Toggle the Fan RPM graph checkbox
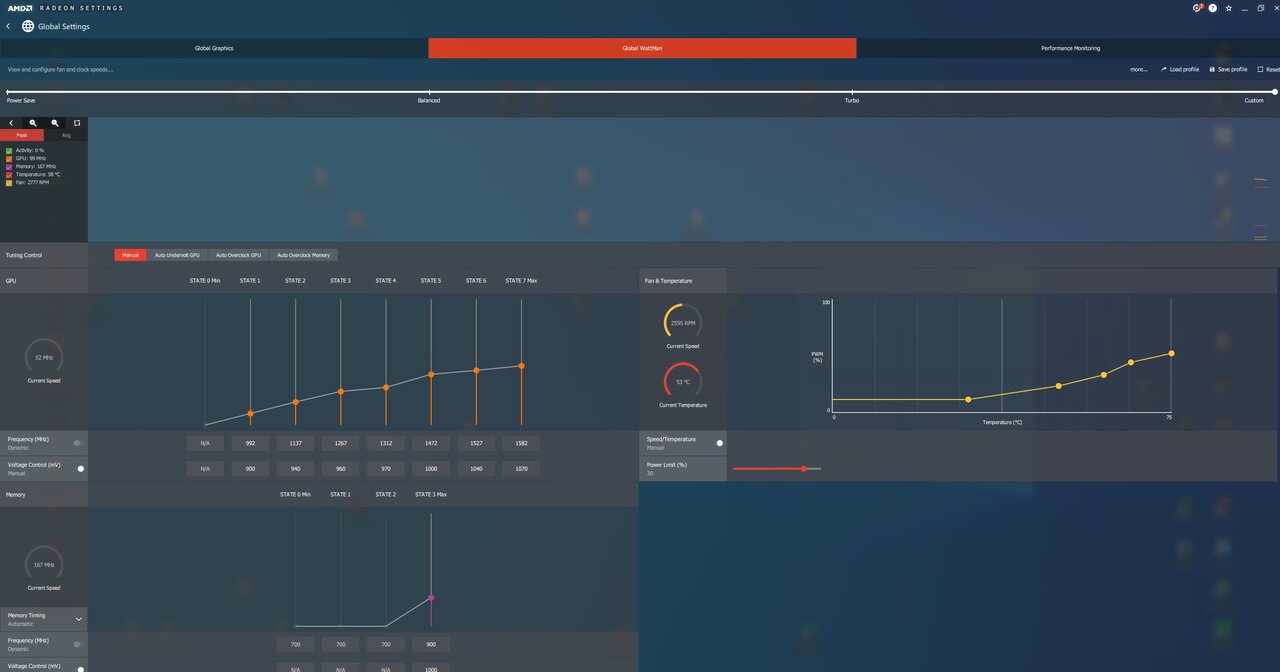Image resolution: width=1280 pixels, height=672 pixels. 9,183
